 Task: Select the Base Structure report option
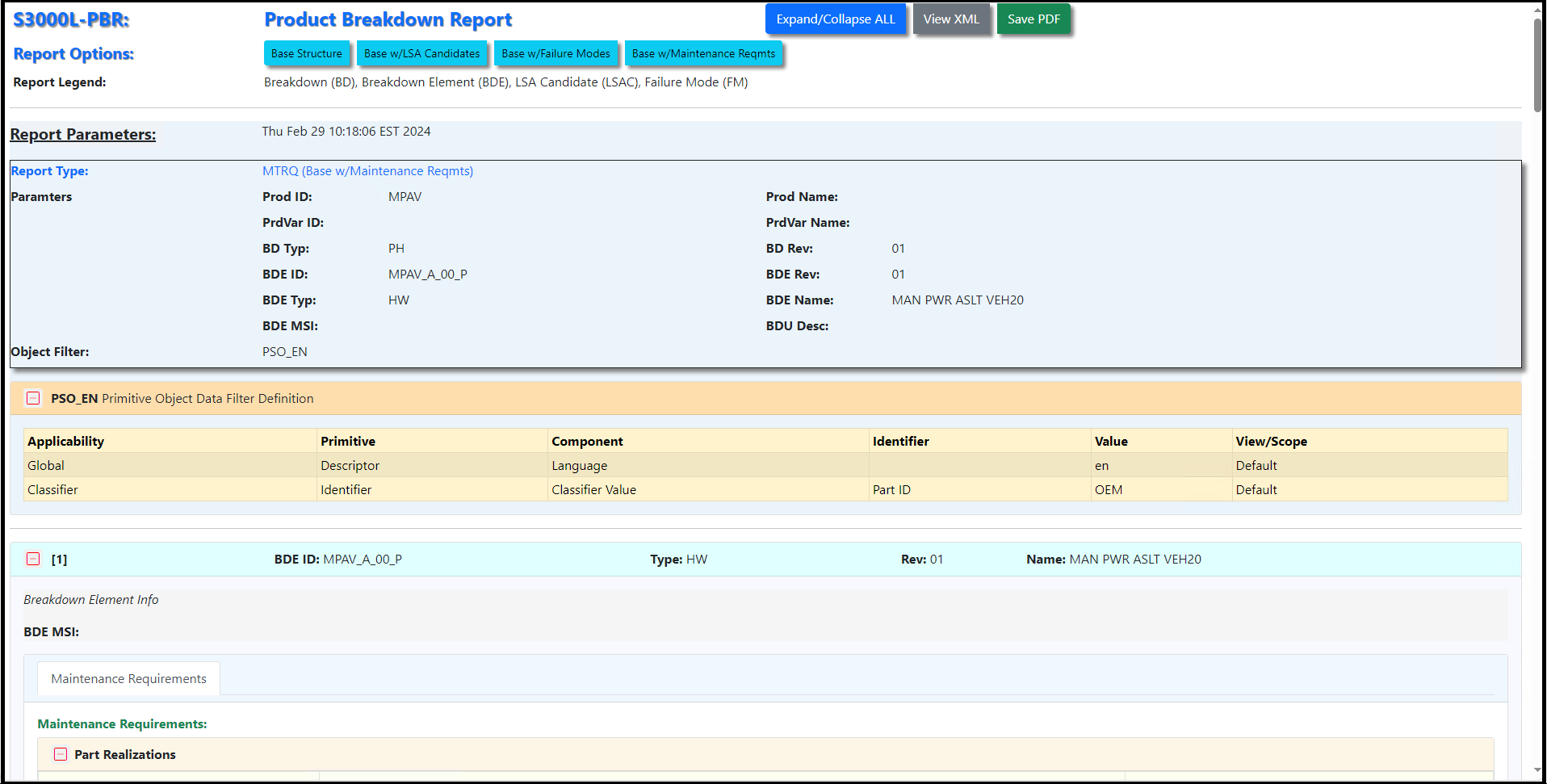[306, 54]
